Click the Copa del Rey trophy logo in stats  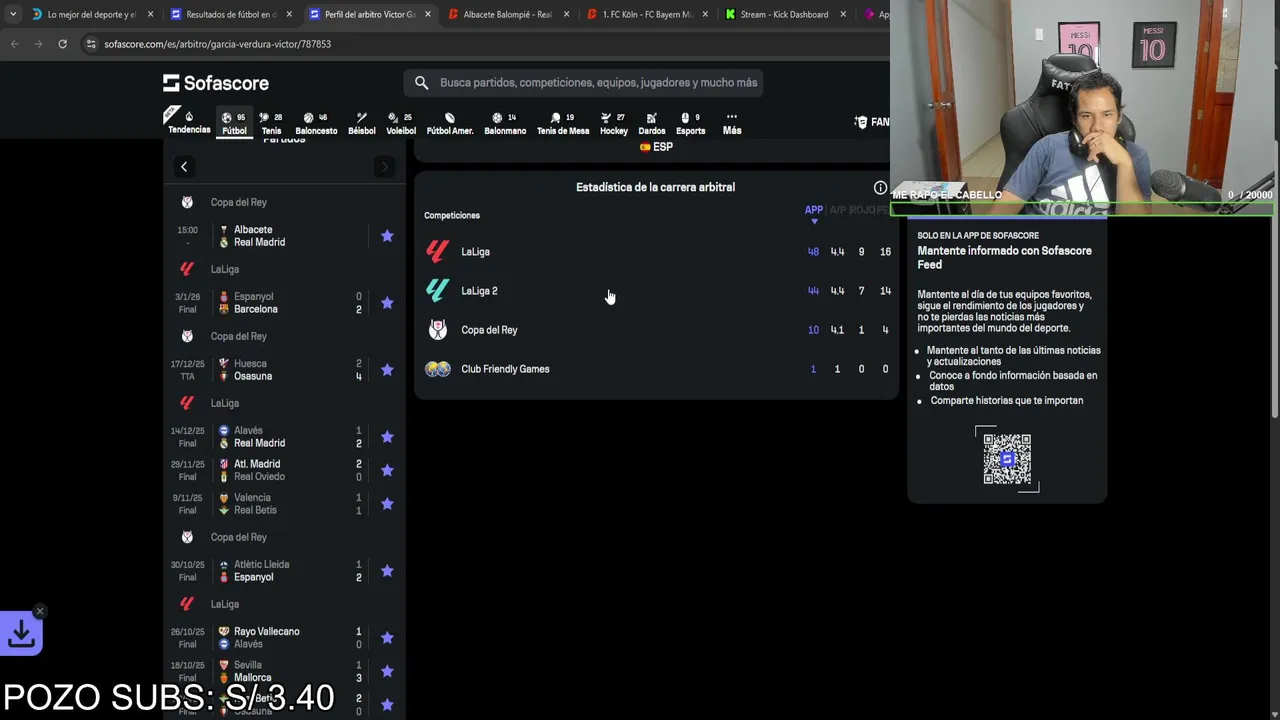(437, 330)
